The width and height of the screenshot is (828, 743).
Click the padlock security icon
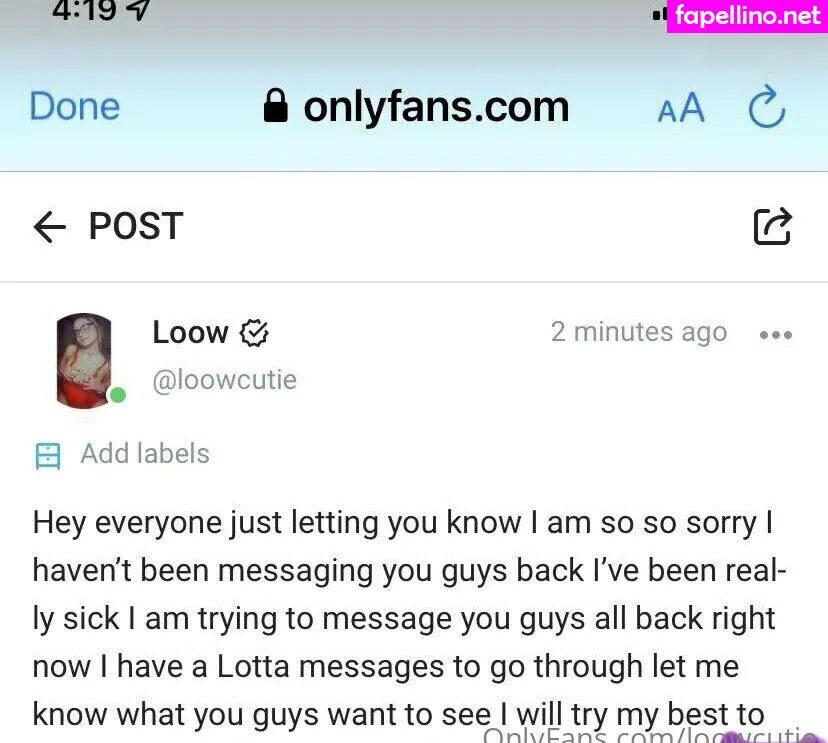click(276, 106)
